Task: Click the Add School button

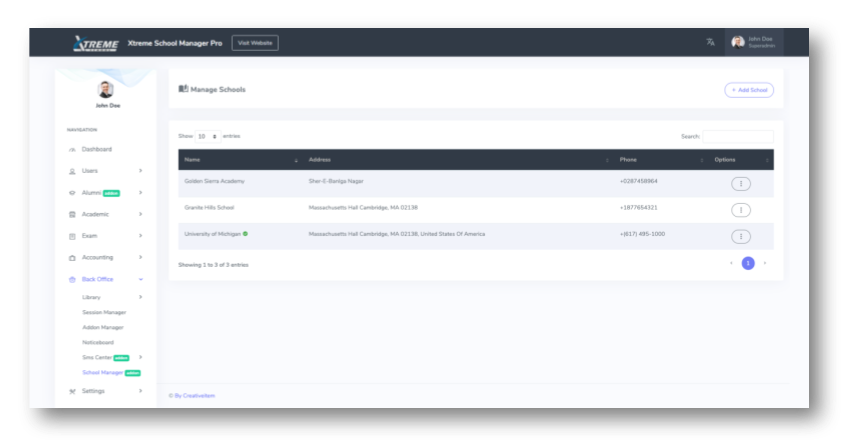Action: [748, 90]
